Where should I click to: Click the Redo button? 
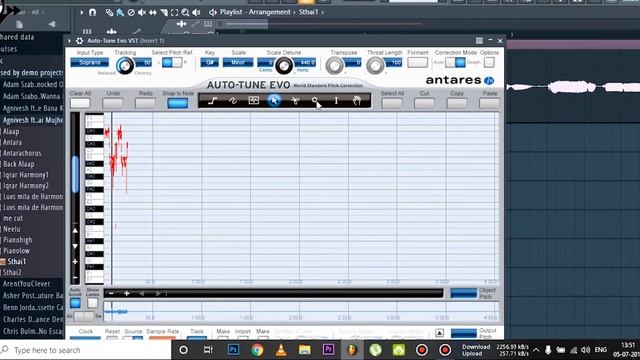[x=145, y=103]
